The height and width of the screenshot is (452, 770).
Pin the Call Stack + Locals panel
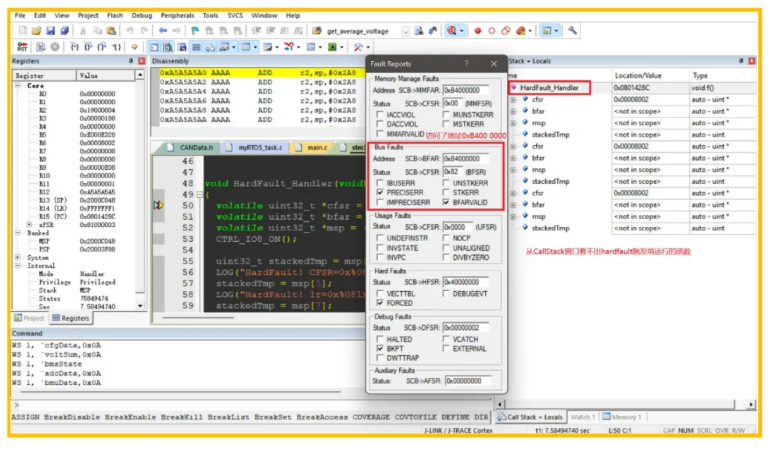[x=741, y=61]
